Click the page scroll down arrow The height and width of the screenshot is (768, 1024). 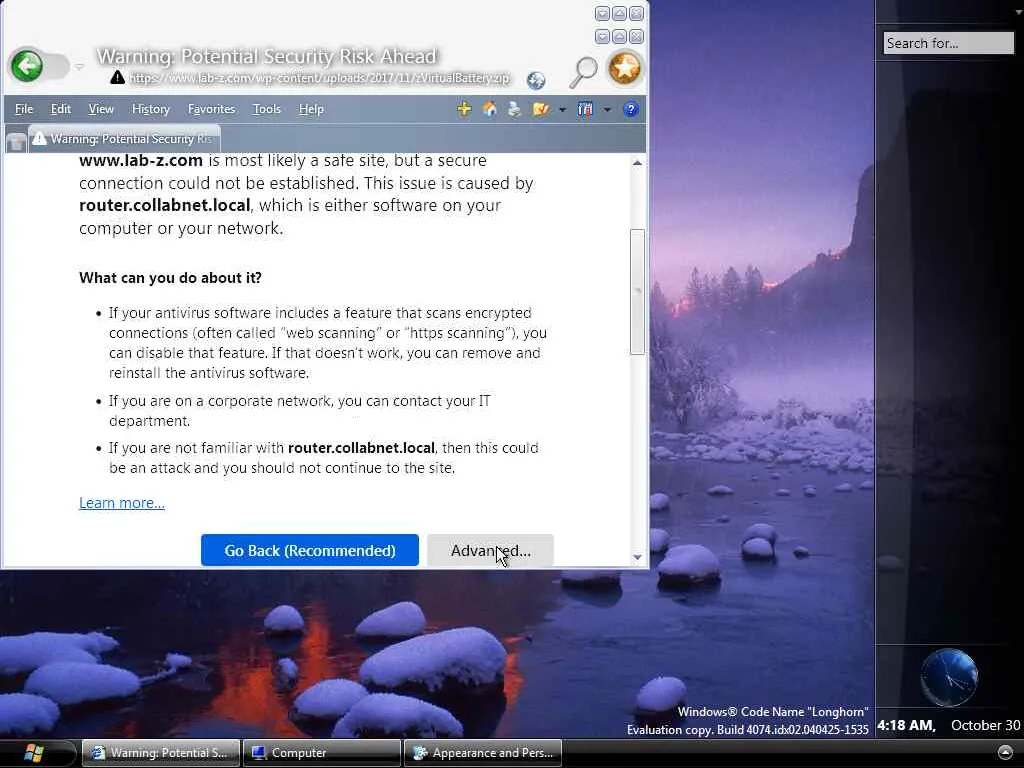click(x=637, y=557)
